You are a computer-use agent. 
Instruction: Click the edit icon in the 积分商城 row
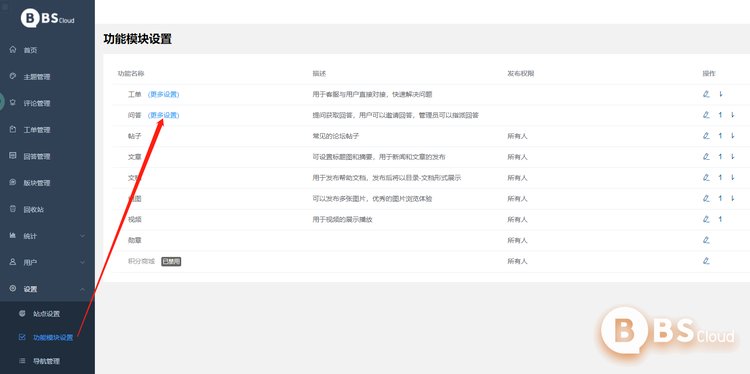(x=706, y=261)
